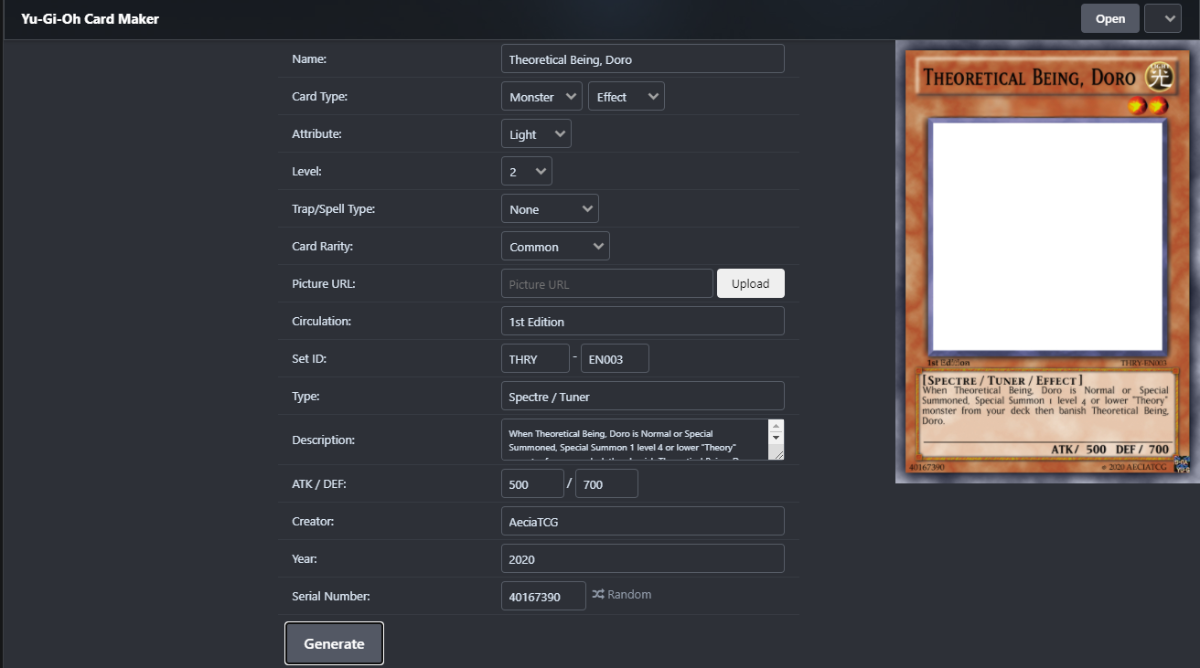Click the Set ID number field EN003
The image size is (1200, 668).
point(615,359)
